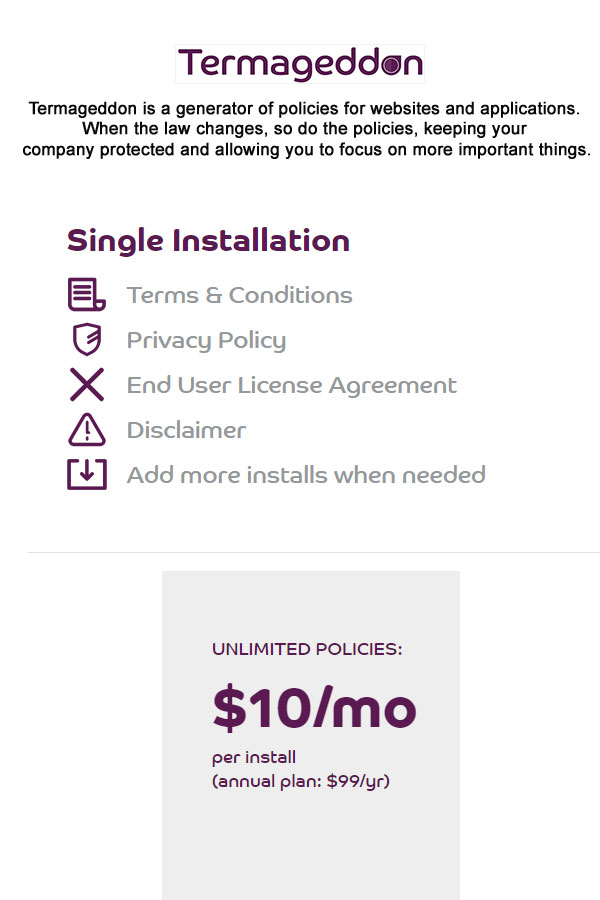Click the Termageddon description paragraph
The width and height of the screenshot is (600, 900).
[x=306, y=129]
